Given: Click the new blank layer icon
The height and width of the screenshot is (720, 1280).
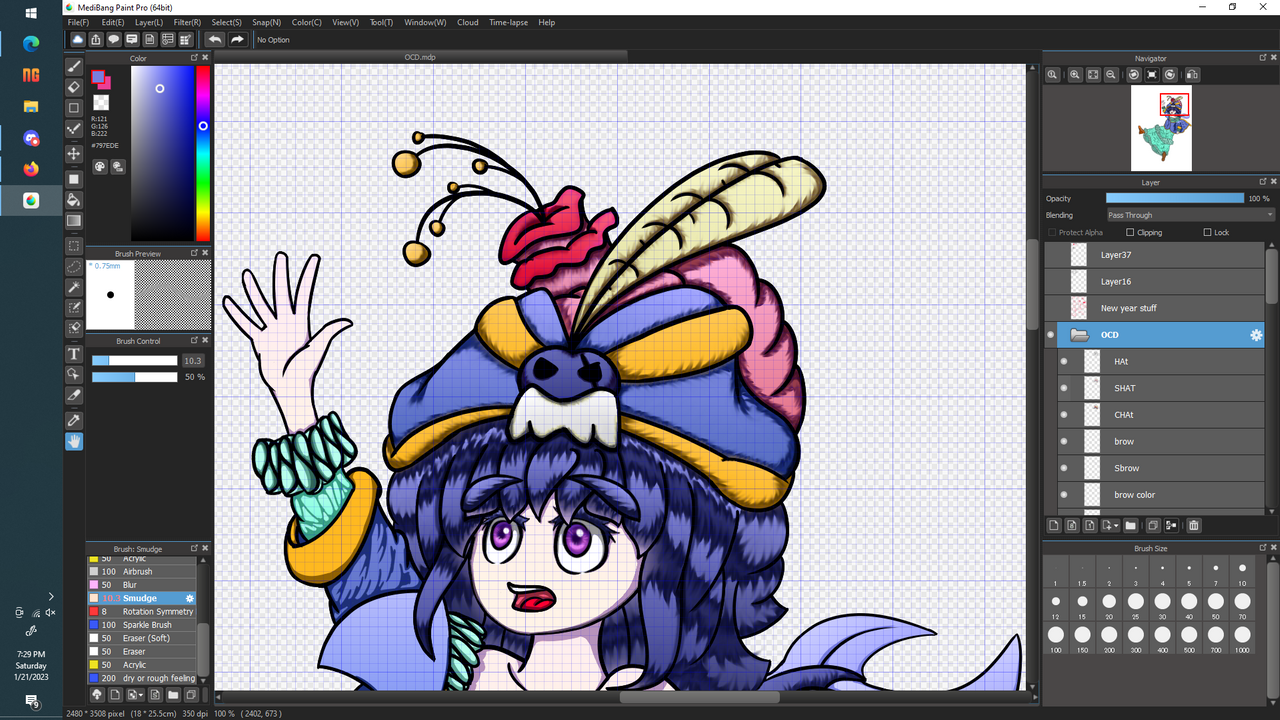Looking at the screenshot, I should (1054, 525).
